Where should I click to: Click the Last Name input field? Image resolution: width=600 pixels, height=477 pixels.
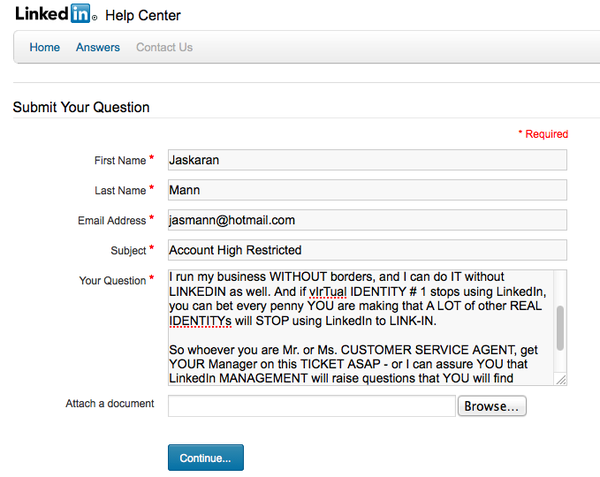pyautogui.click(x=367, y=190)
